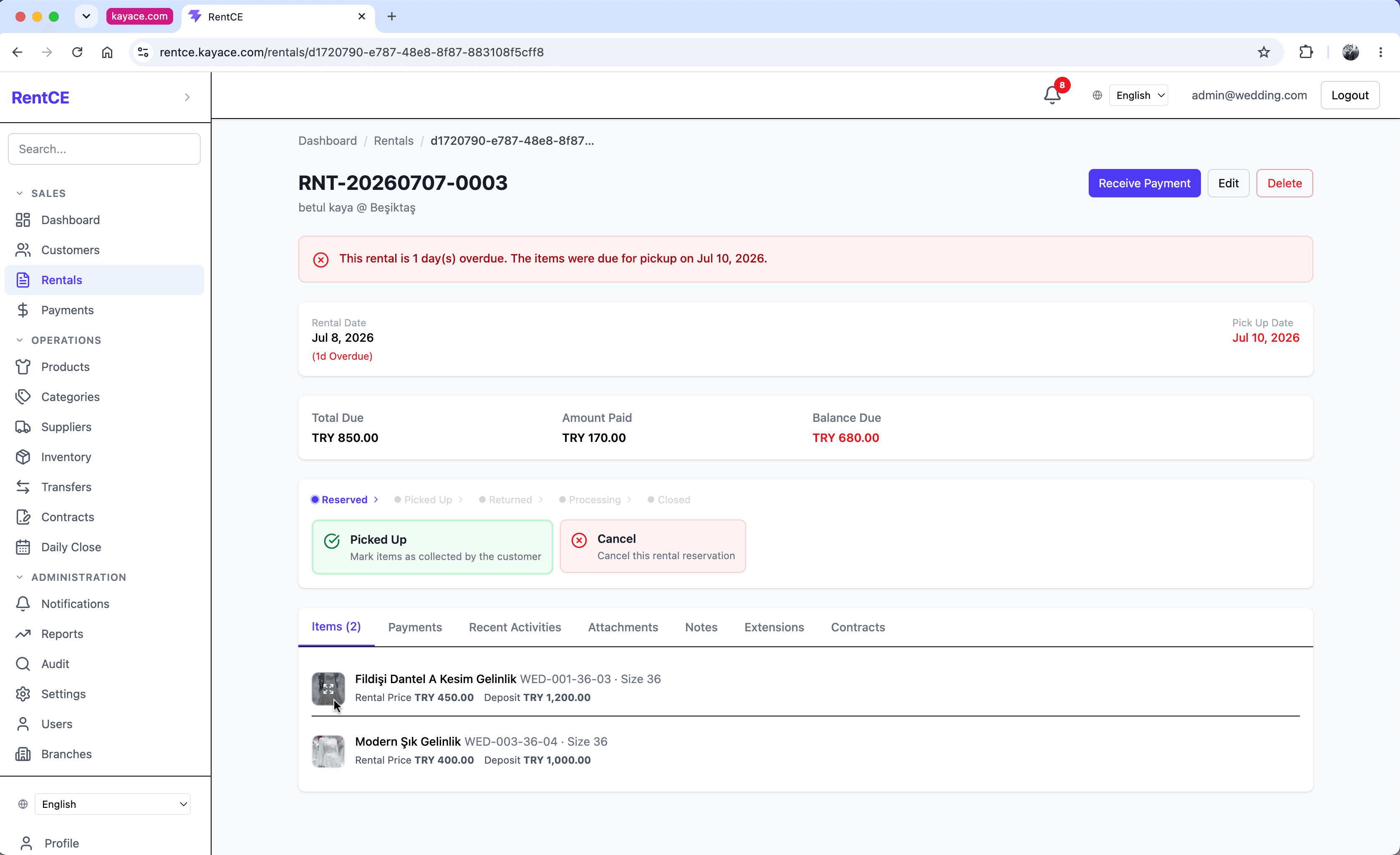Click the RentCE logo

[x=40, y=98]
